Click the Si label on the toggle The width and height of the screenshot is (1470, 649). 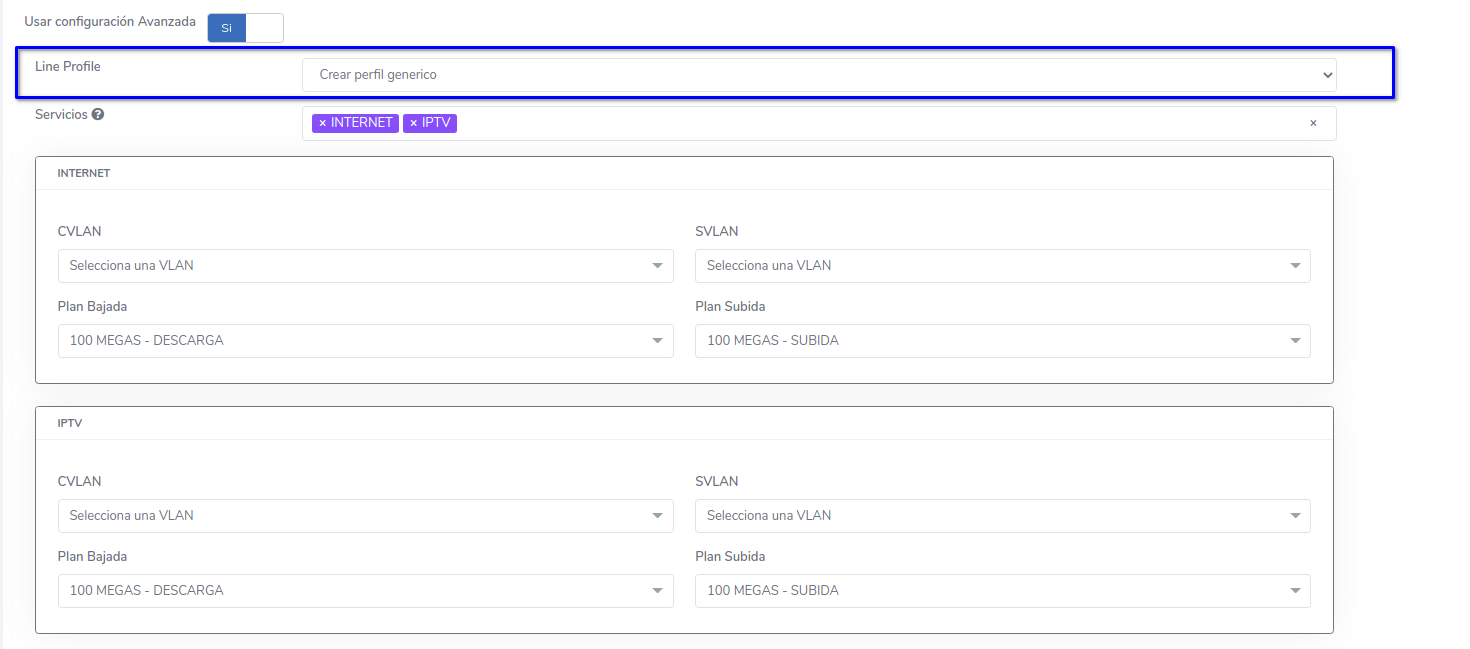(x=227, y=28)
